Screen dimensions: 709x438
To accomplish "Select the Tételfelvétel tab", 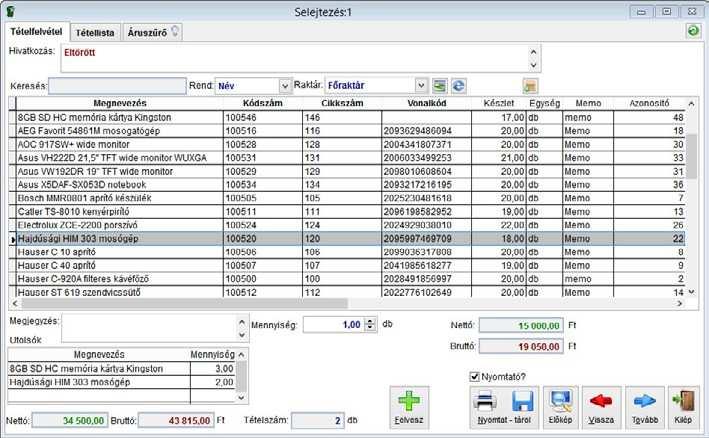I will click(x=36, y=32).
